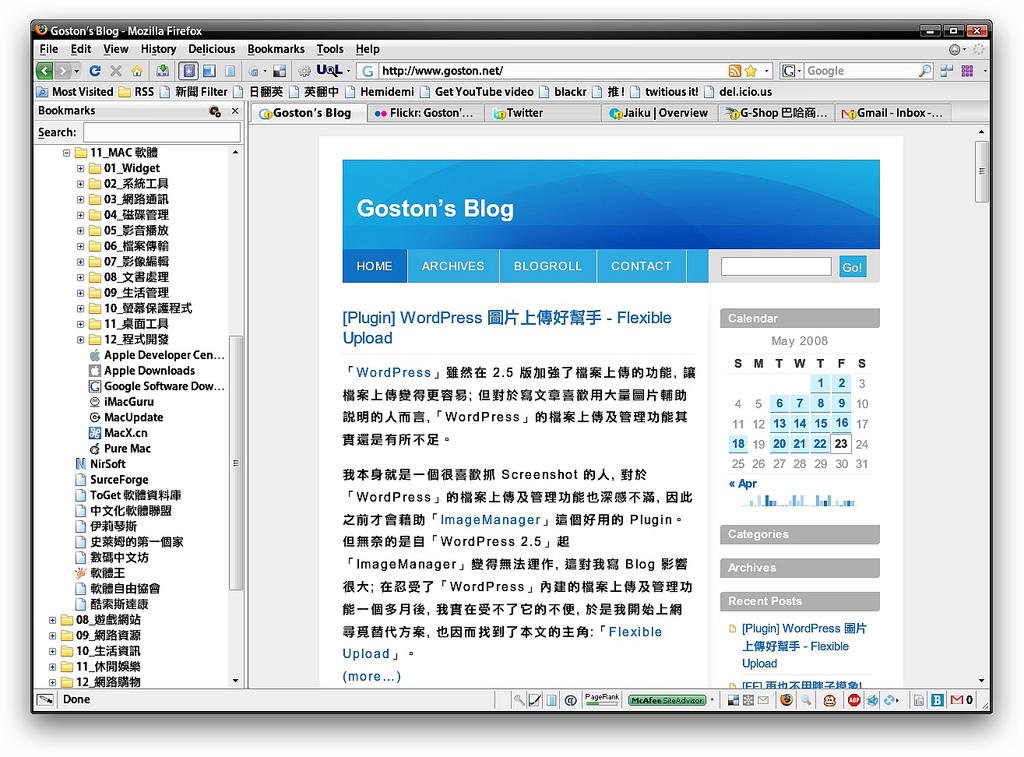Switch to the Twitter tab
1024x757 pixels.
click(542, 113)
